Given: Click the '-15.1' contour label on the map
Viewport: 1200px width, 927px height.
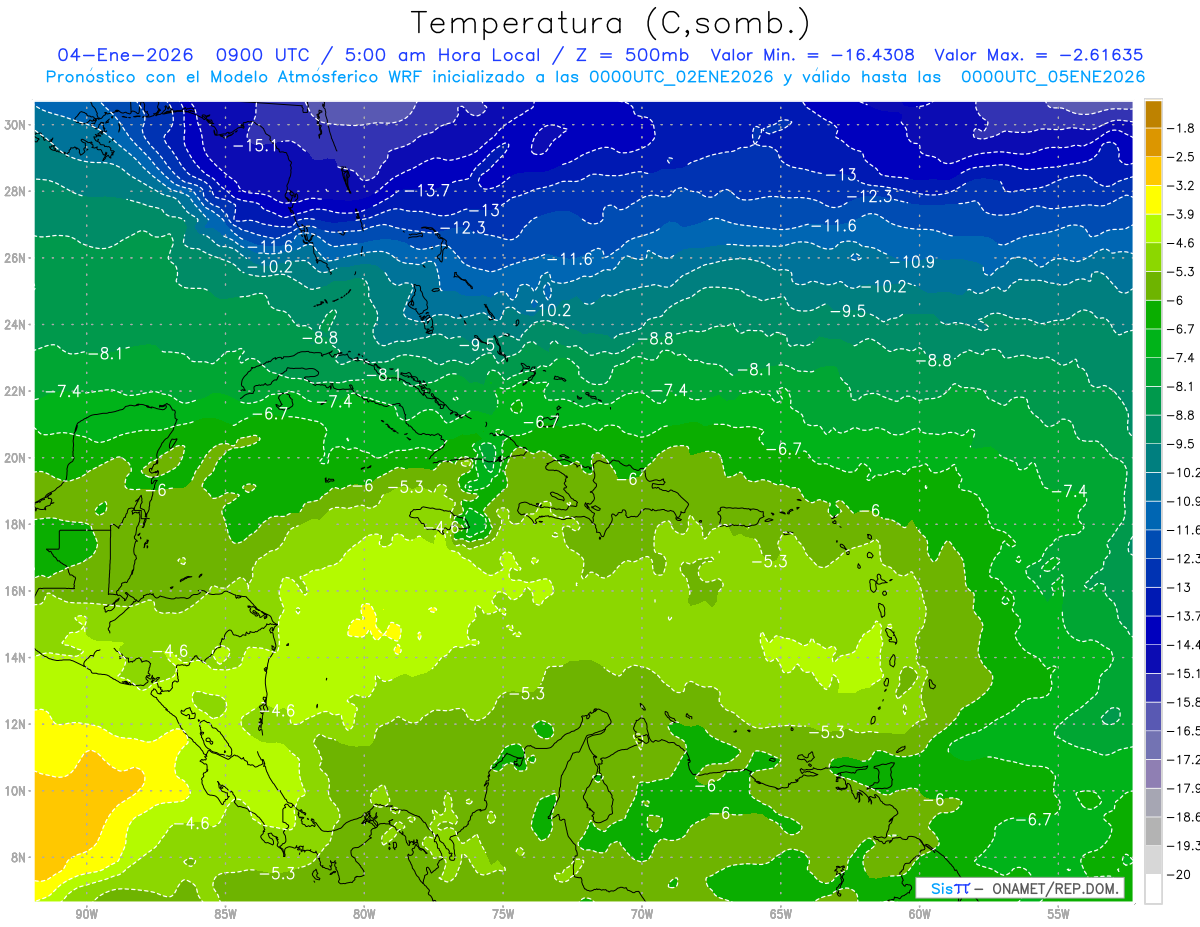Looking at the screenshot, I should coord(255,146).
